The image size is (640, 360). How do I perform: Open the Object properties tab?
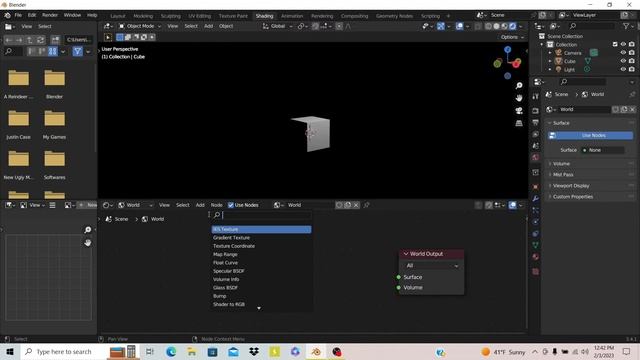pos(536,187)
